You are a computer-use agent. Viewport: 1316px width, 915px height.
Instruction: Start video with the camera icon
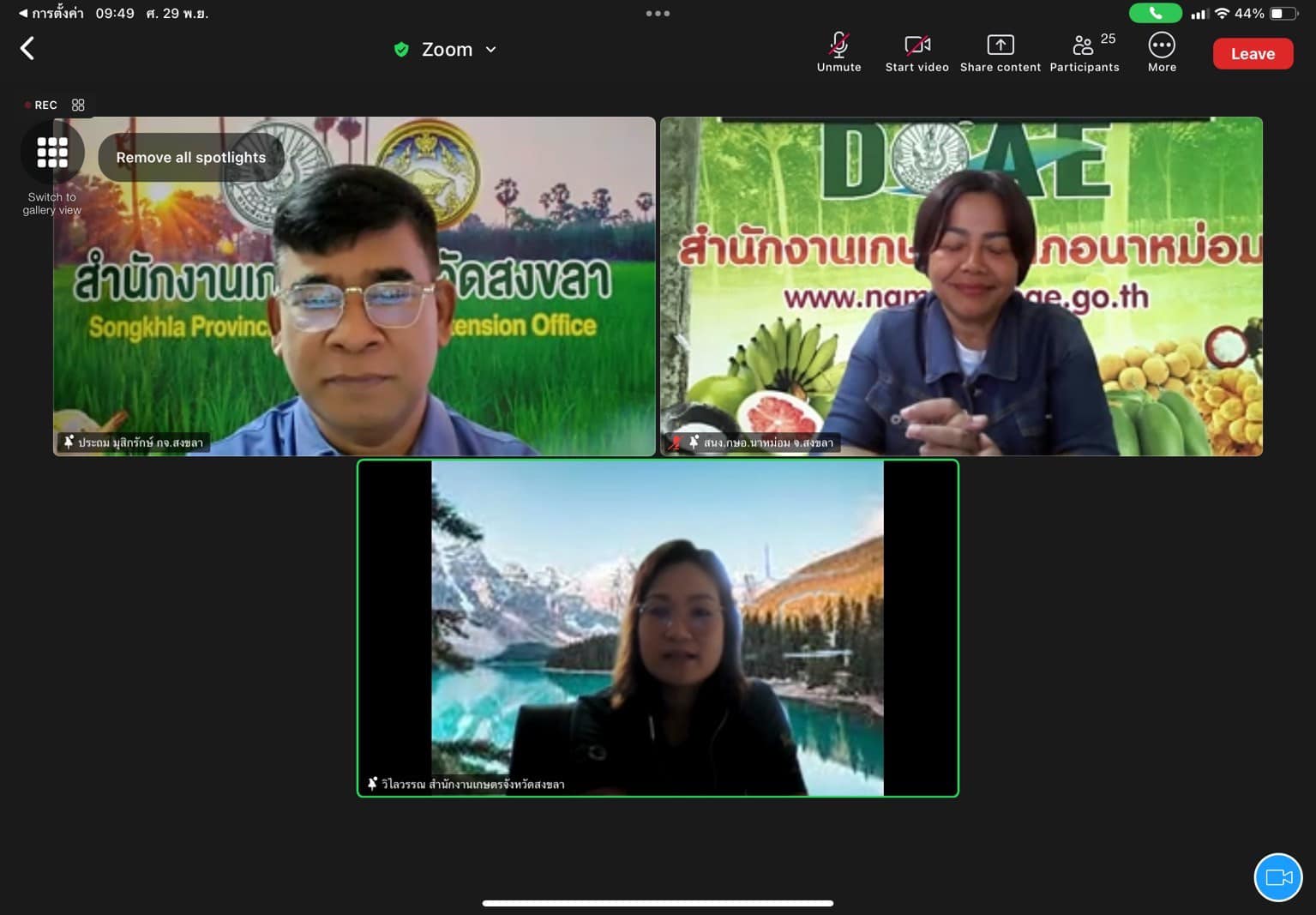tap(916, 53)
